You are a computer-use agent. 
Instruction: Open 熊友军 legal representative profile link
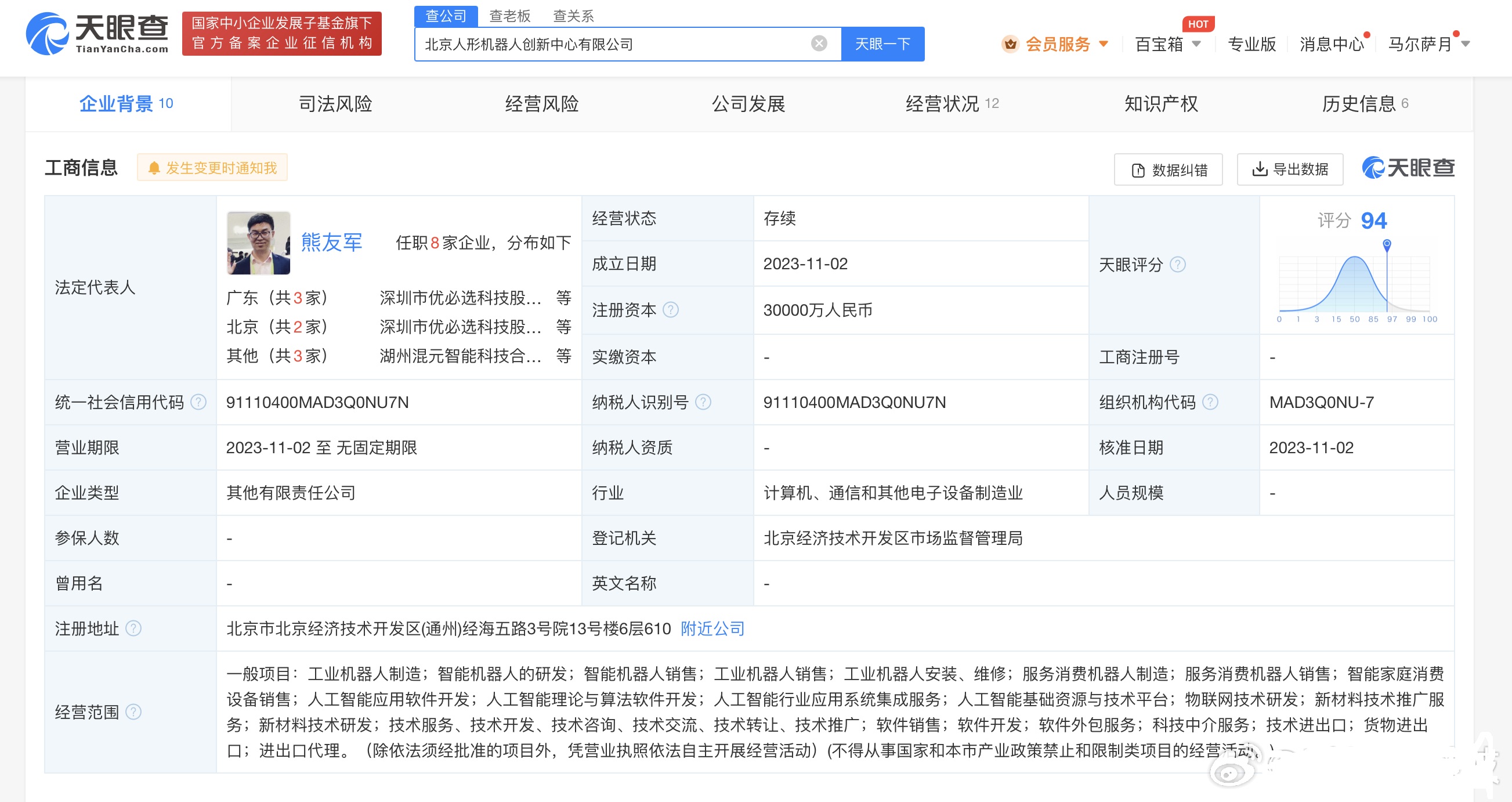click(x=332, y=242)
